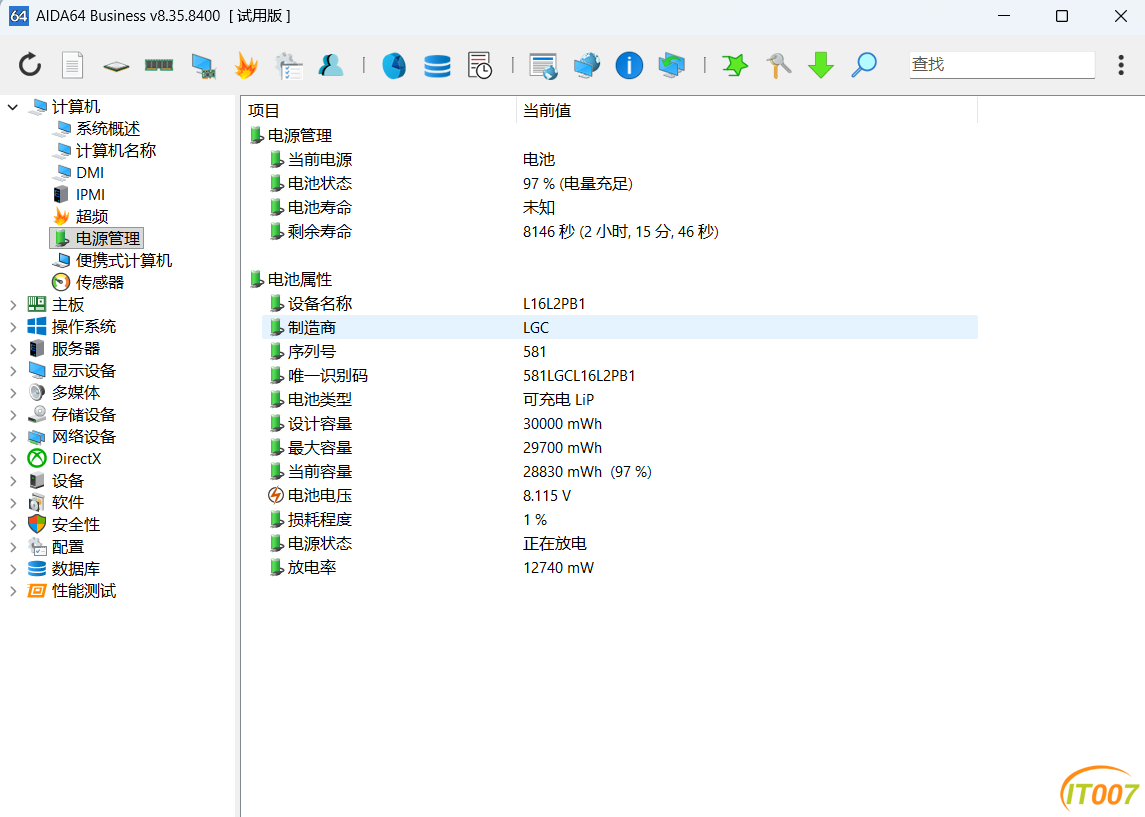
Task: Open the hammer preferences icon
Action: 778,65
